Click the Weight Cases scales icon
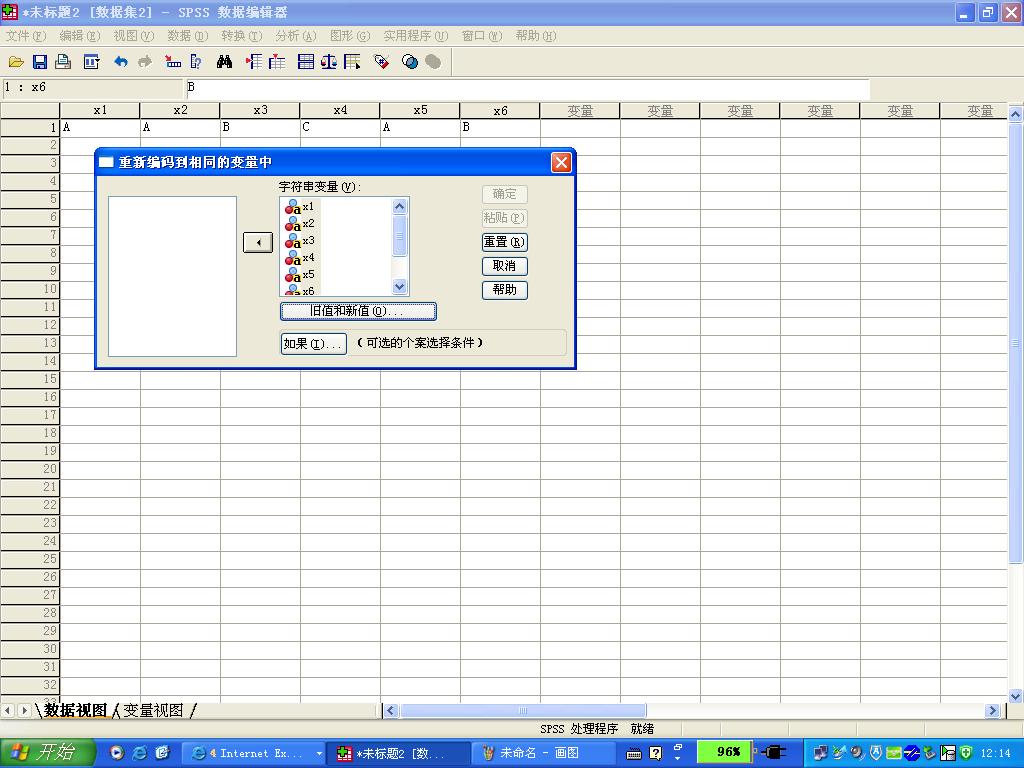 click(x=329, y=62)
